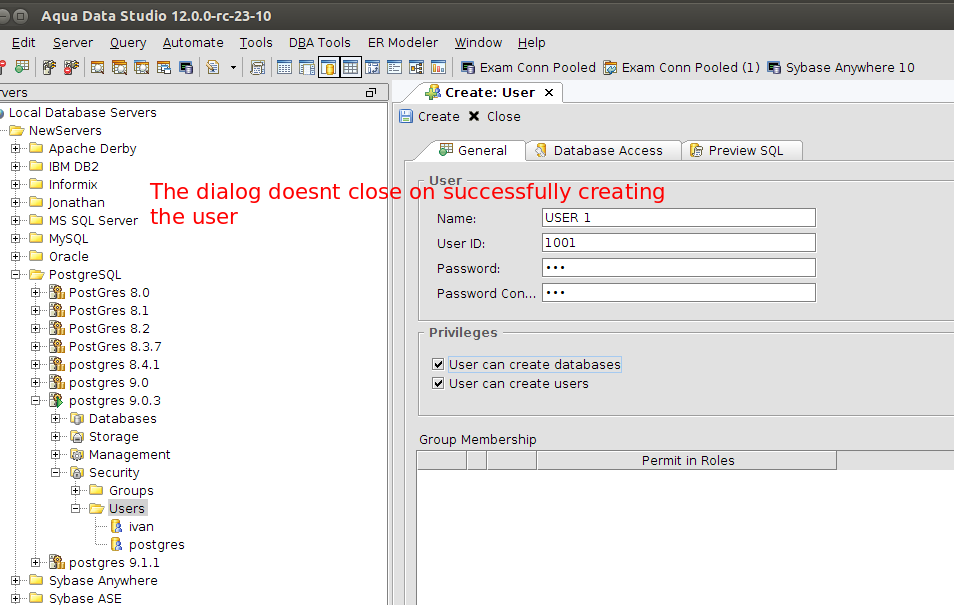Click the save disk icon beside Create
The image size is (954, 605).
(406, 116)
